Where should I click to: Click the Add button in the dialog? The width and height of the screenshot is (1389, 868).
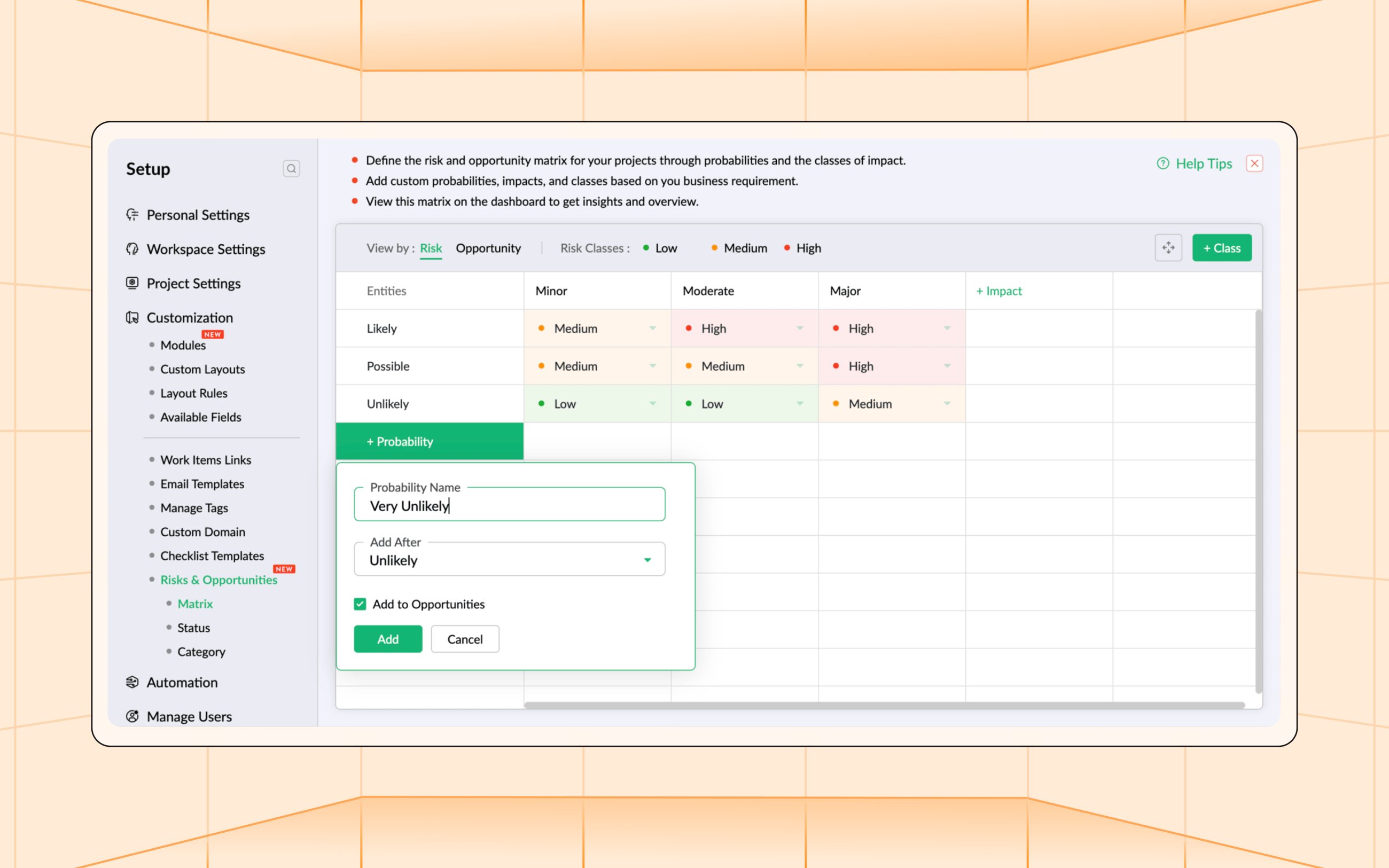388,639
